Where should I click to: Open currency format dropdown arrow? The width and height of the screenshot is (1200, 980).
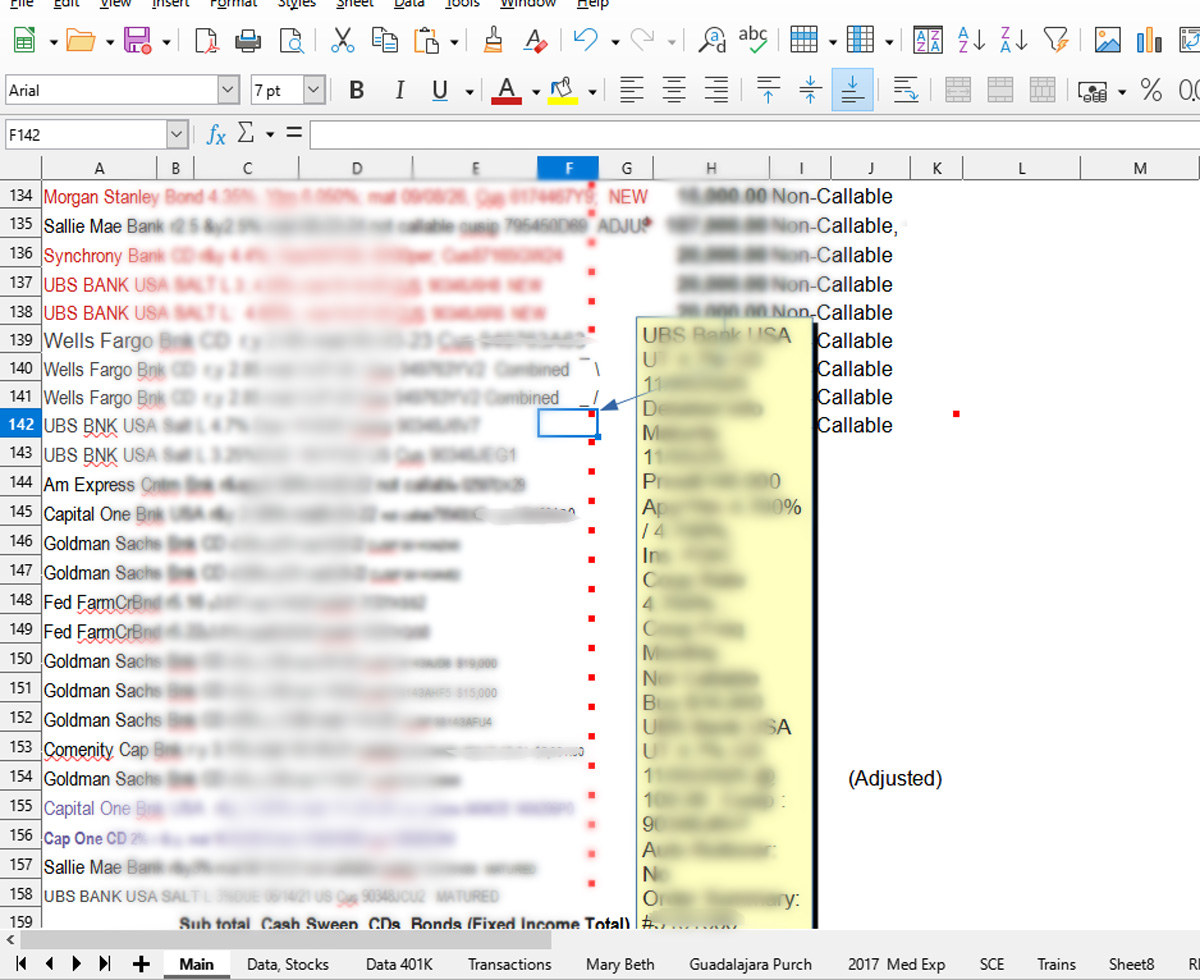coord(1122,92)
